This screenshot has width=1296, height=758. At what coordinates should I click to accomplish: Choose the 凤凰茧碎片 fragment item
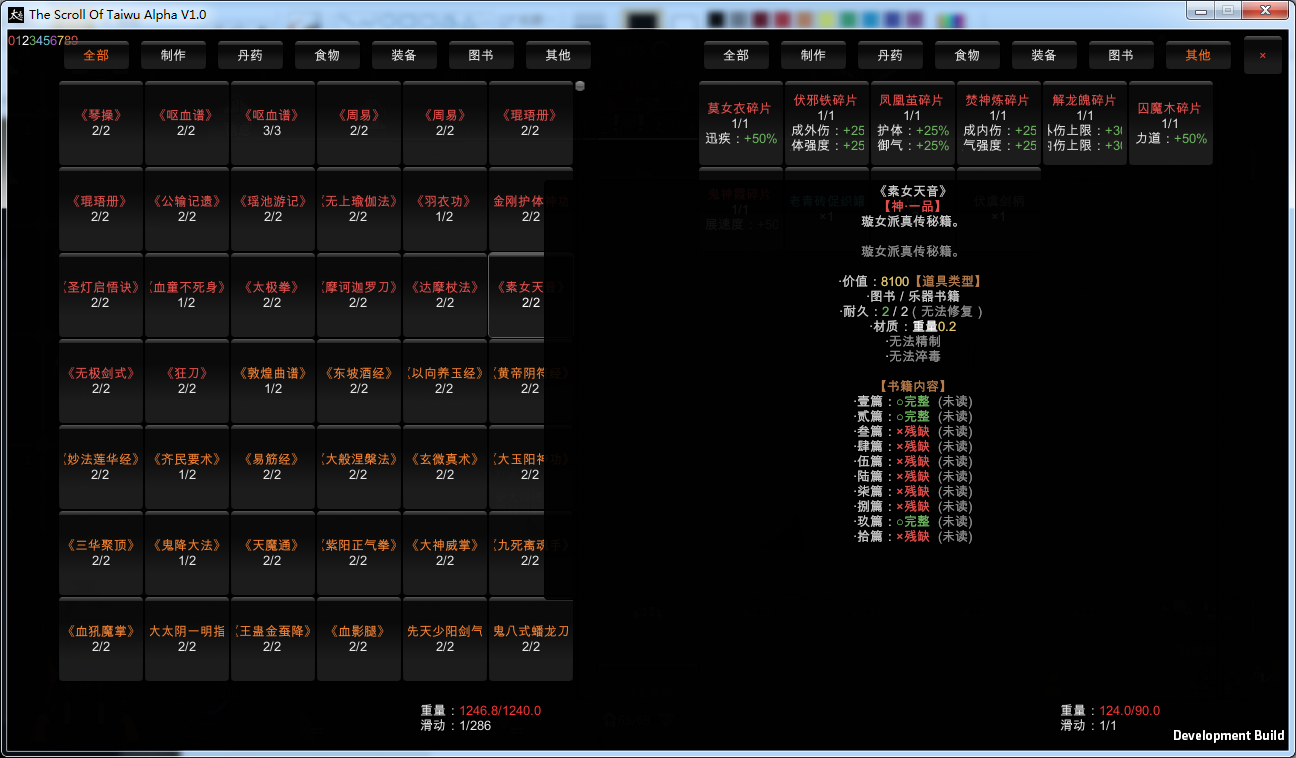(x=912, y=123)
